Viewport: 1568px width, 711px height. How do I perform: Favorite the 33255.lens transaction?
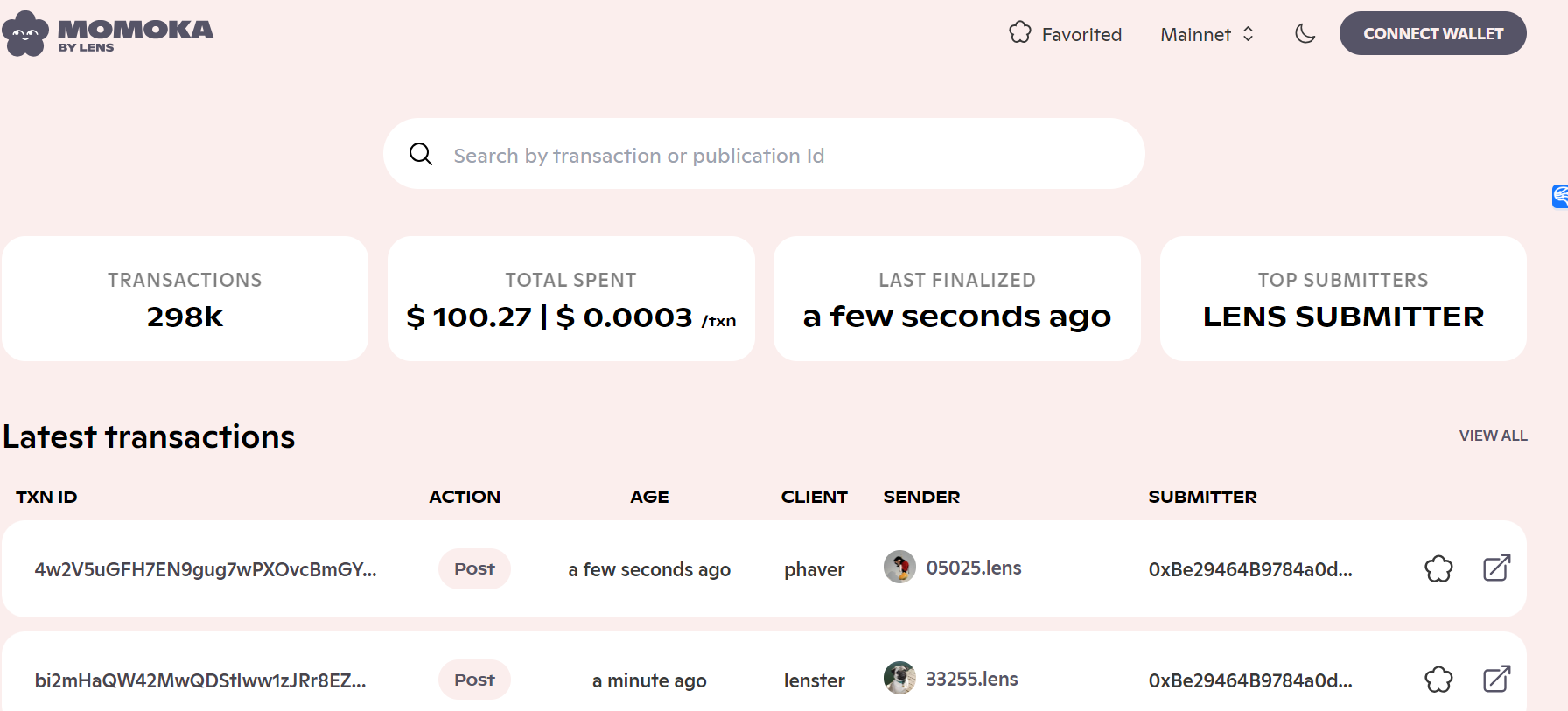pyautogui.click(x=1438, y=680)
